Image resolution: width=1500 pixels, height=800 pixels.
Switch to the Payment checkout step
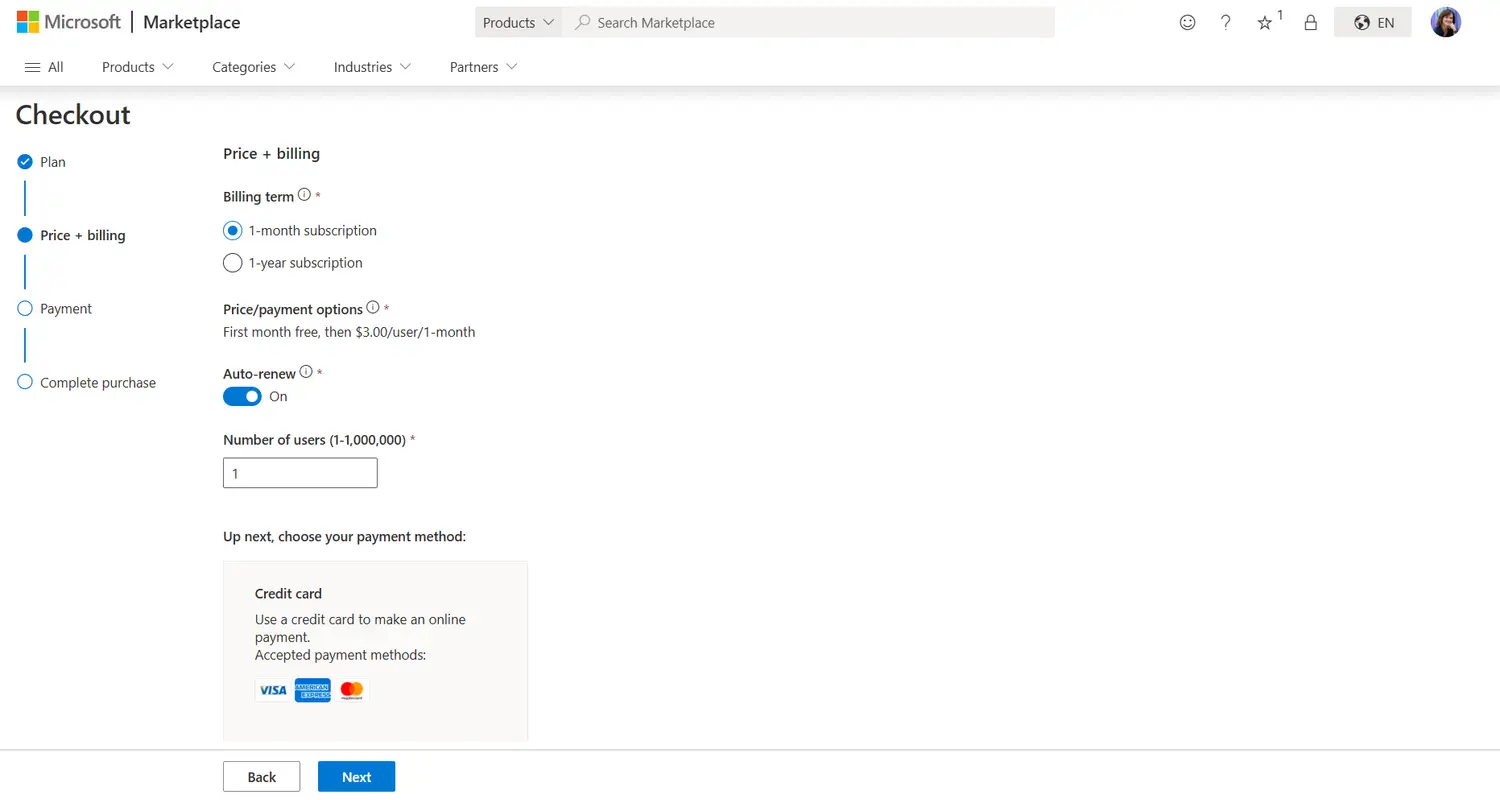[x=65, y=308]
